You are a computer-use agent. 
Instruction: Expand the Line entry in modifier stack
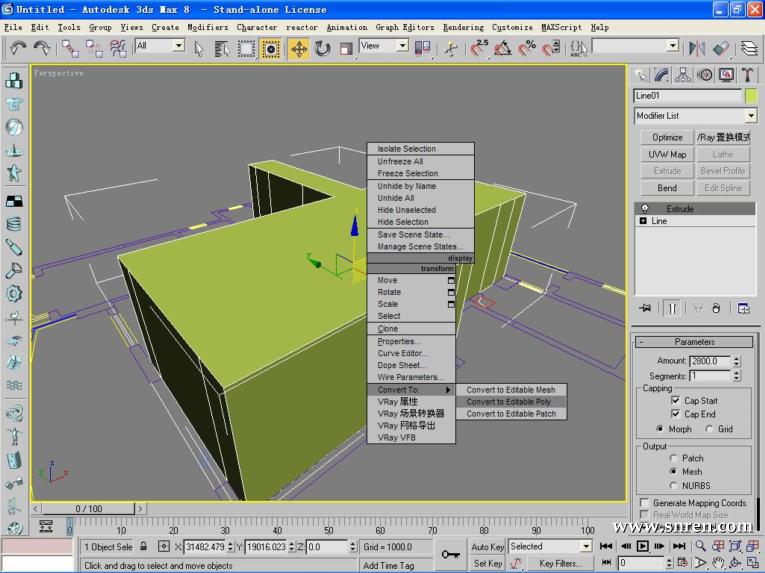pos(643,221)
